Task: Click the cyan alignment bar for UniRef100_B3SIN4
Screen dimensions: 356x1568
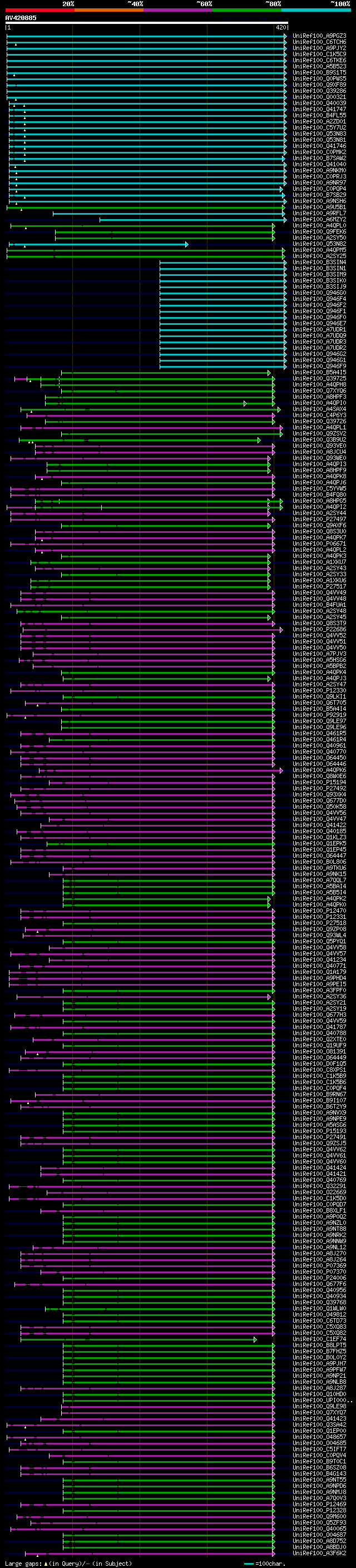Action: click(x=222, y=263)
